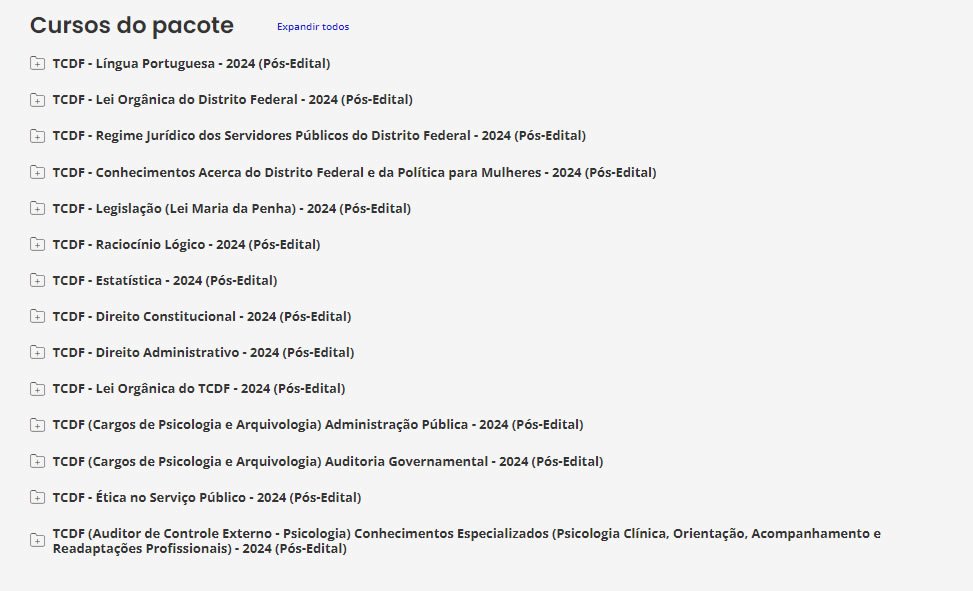Click folder icon beside Ética no Serviço Público
Viewport: 973px width, 591px height.
coord(37,498)
